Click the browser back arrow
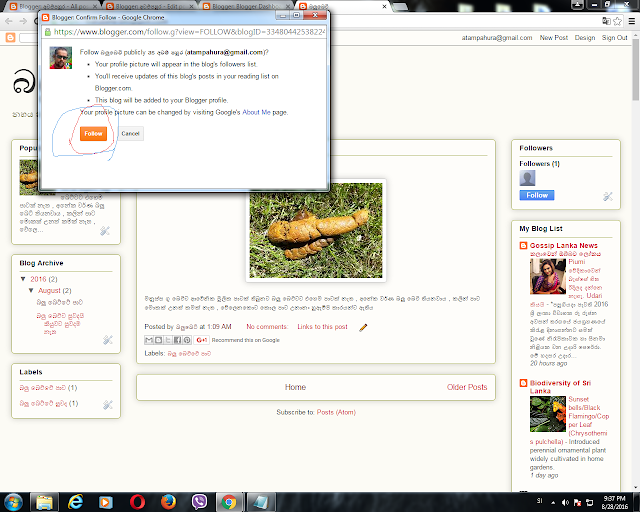The height and width of the screenshot is (512, 640). [9, 21]
